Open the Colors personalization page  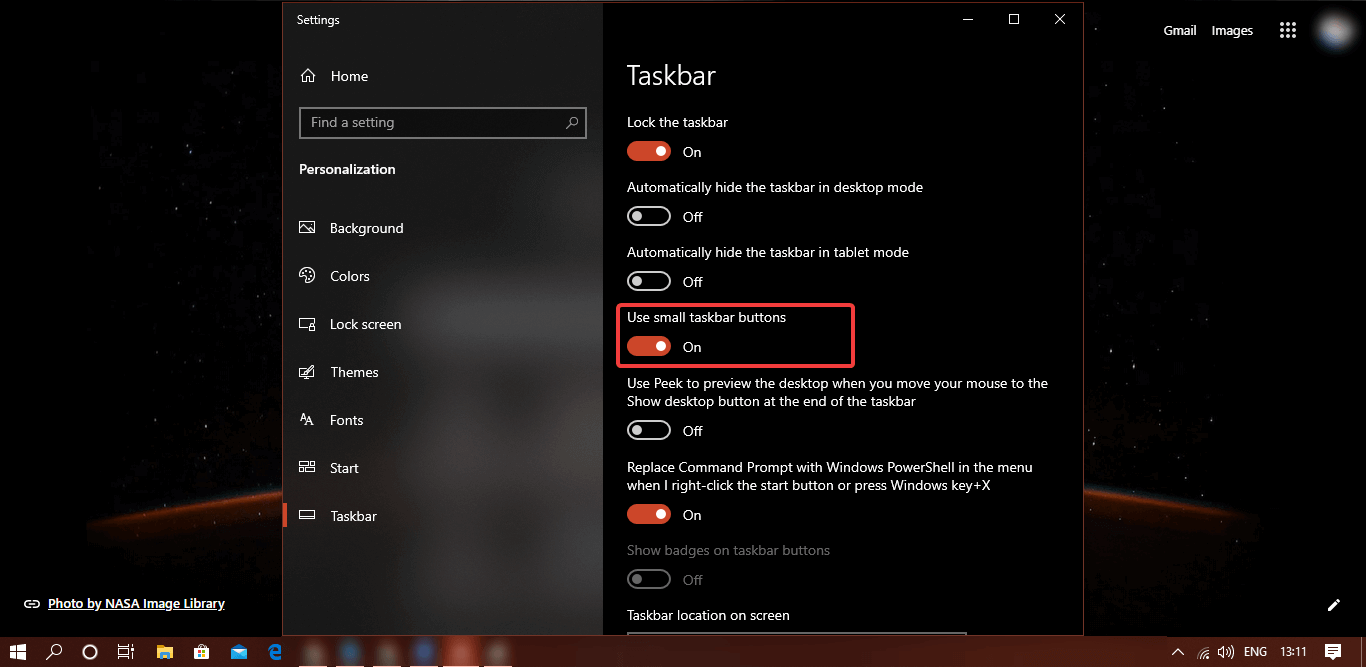350,276
